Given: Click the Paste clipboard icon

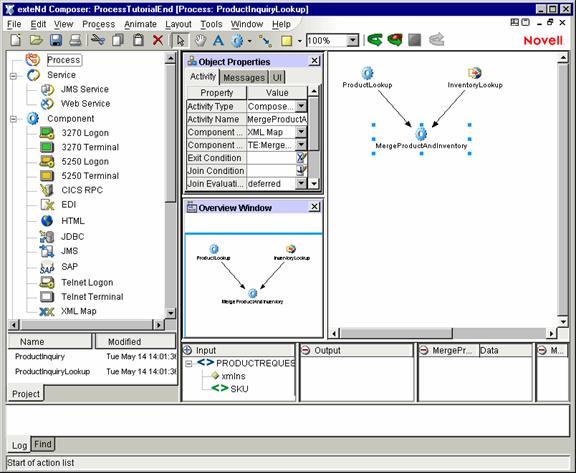Looking at the screenshot, I should 138,40.
